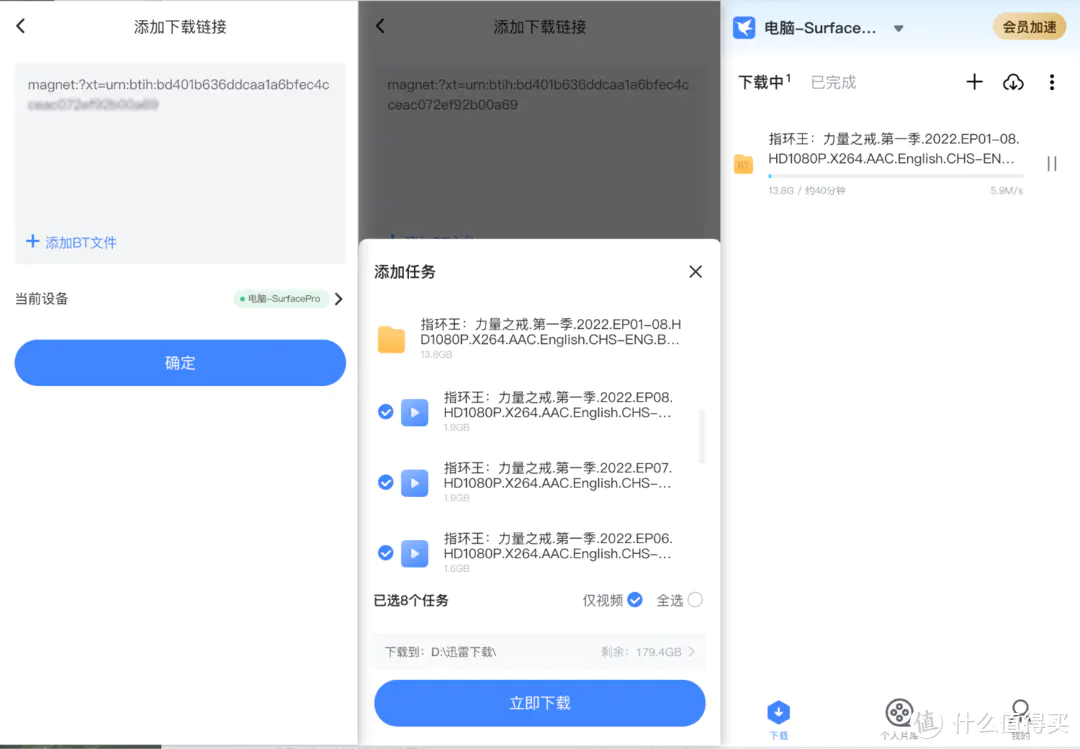Open 个人片库 in the bottom navigation
The width and height of the screenshot is (1080, 749).
(x=899, y=720)
